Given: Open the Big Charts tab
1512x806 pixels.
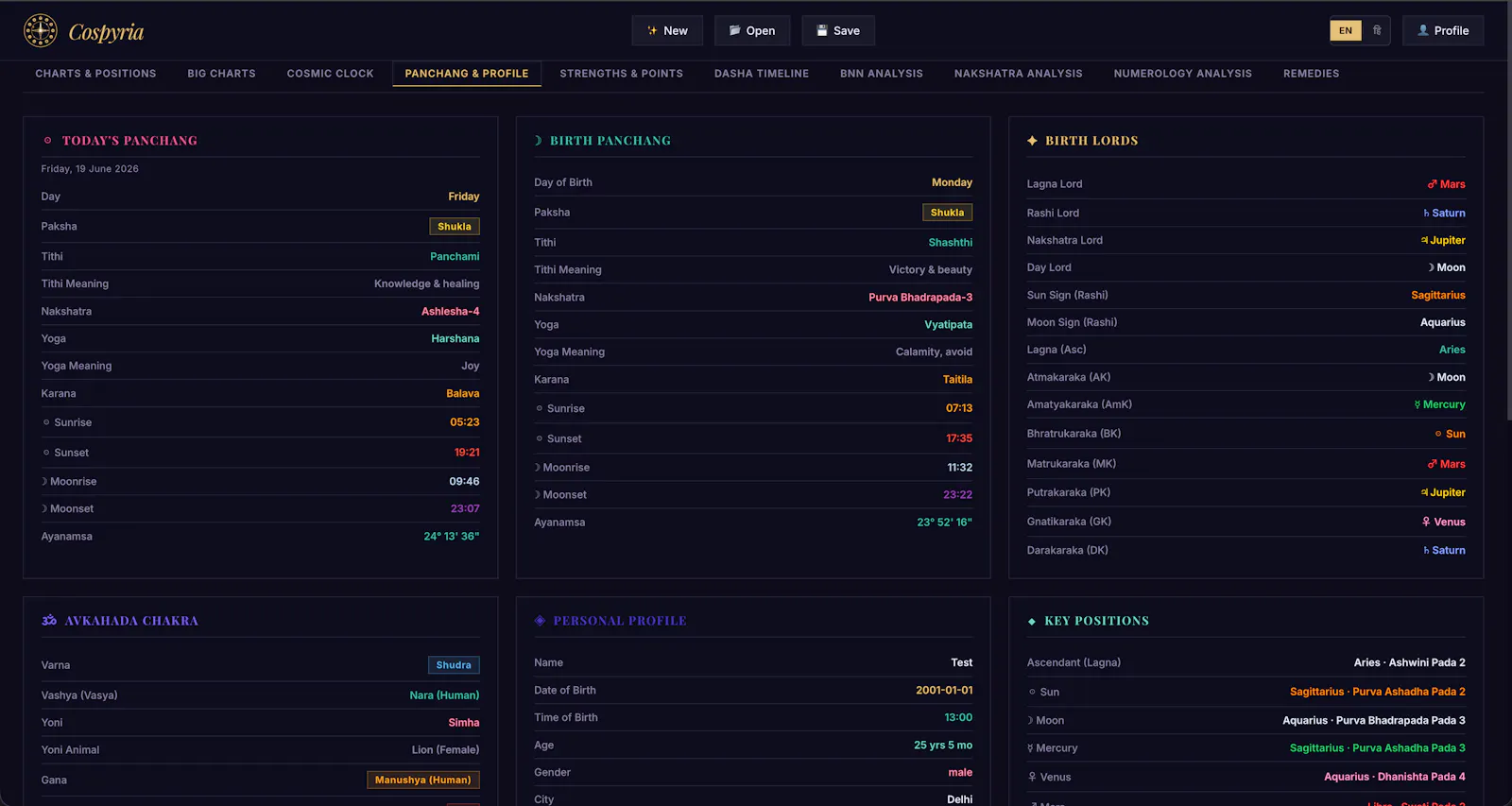Looking at the screenshot, I should pos(221,74).
